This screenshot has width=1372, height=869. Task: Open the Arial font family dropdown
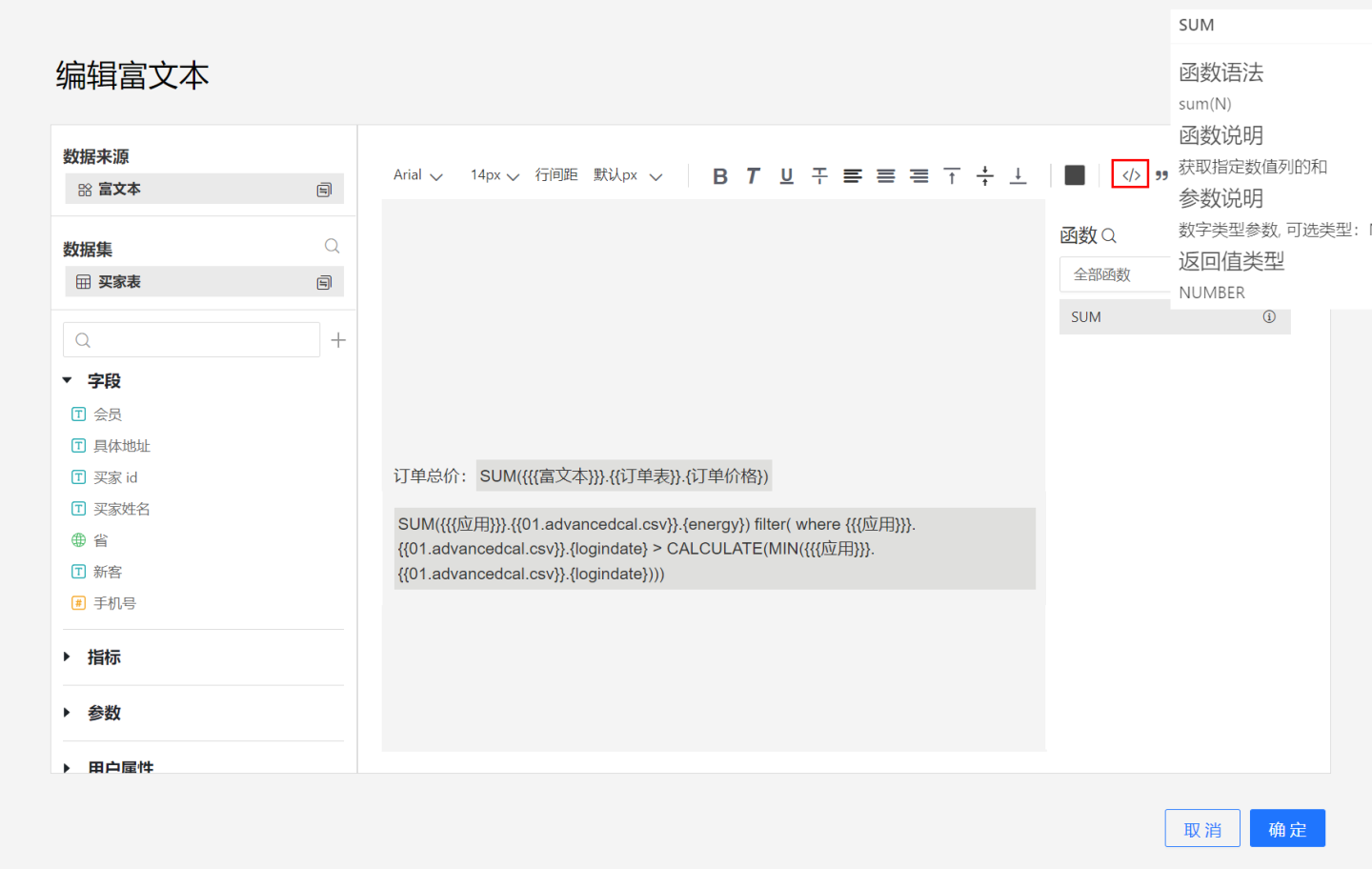pos(417,175)
